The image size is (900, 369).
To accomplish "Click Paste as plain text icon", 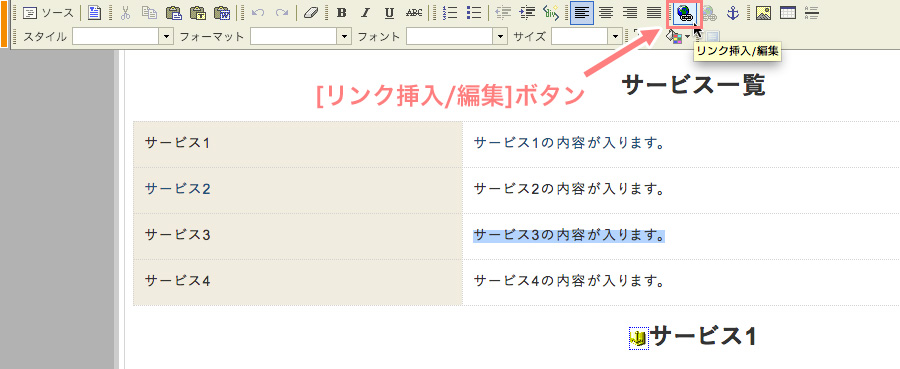I will 197,13.
